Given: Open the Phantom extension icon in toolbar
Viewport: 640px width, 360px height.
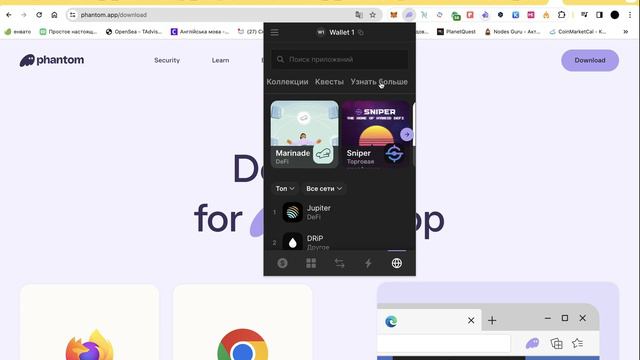Looking at the screenshot, I should tap(409, 15).
